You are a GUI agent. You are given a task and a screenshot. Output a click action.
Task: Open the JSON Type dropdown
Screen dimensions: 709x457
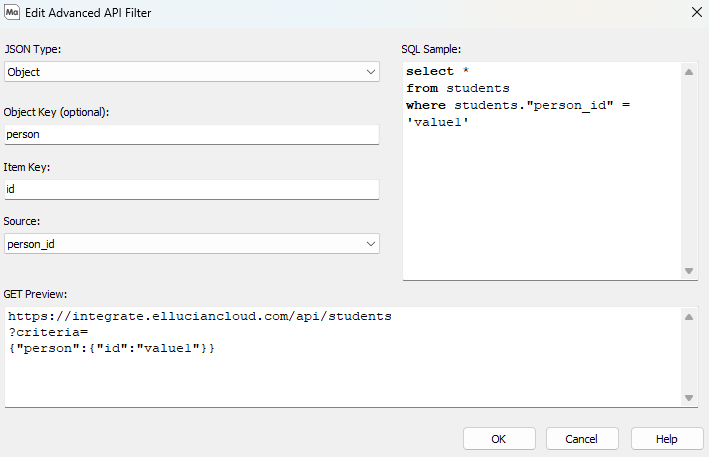point(191,72)
